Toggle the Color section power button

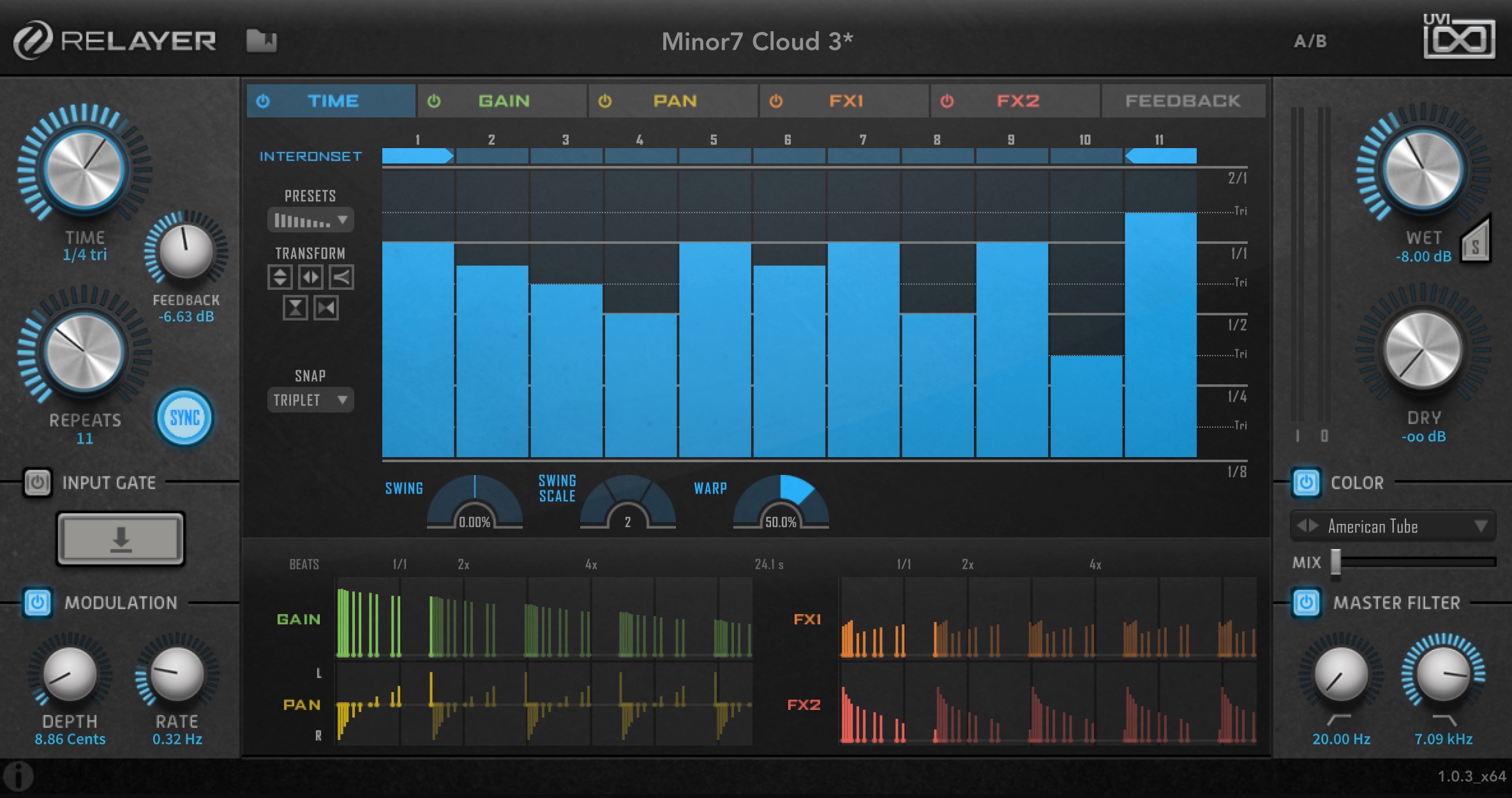(1306, 483)
